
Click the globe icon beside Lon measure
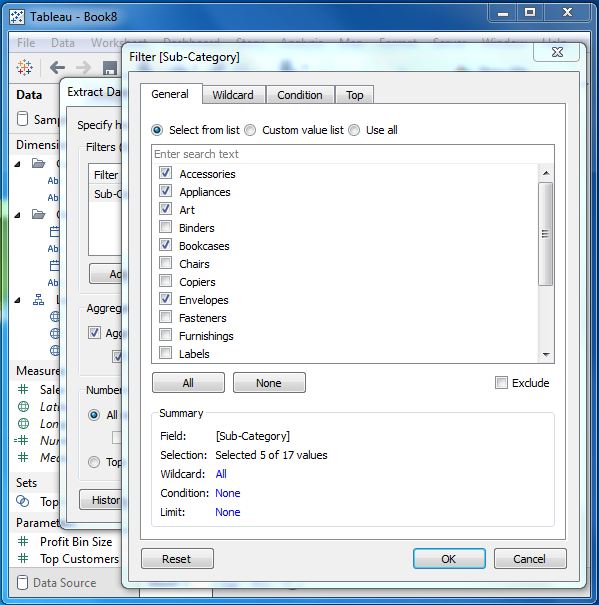click(x=24, y=424)
